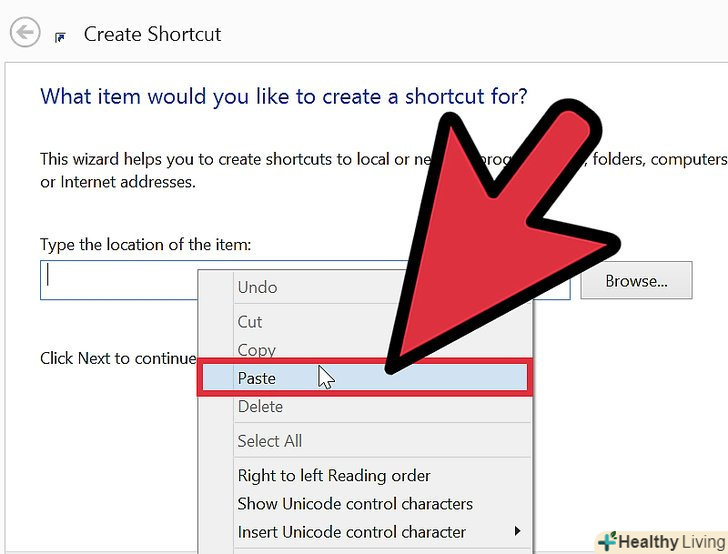Image resolution: width=728 pixels, height=554 pixels.
Task: Click the 'Type the location of the item:' label
Action: click(x=145, y=244)
